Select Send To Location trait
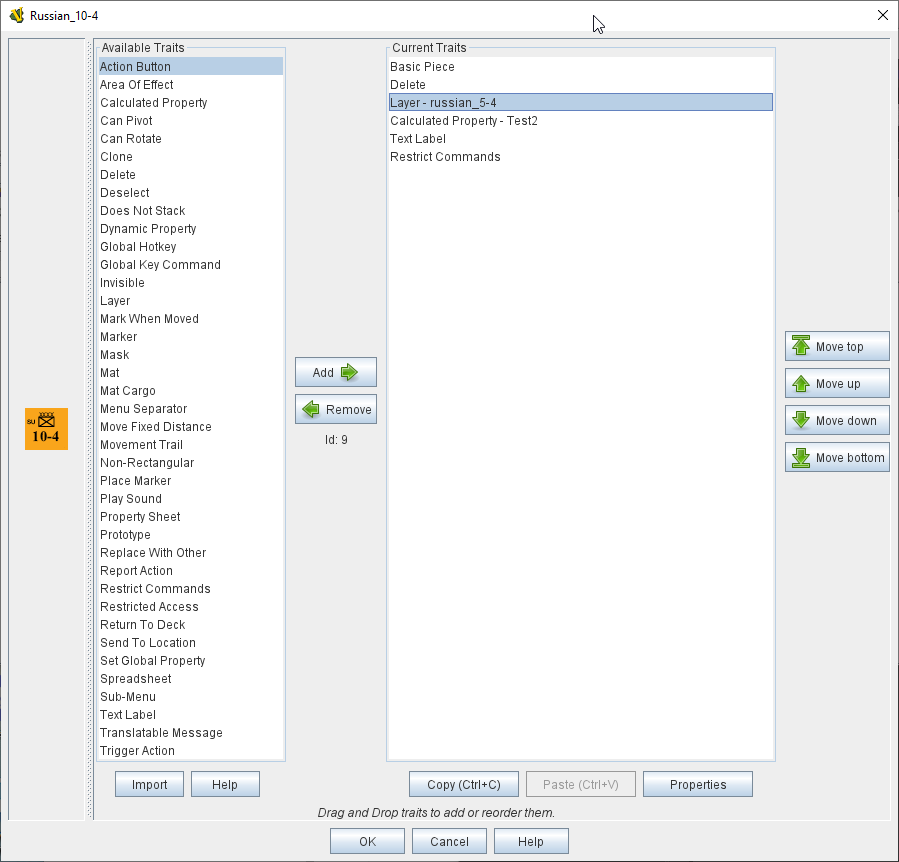899x862 pixels. coord(148,643)
